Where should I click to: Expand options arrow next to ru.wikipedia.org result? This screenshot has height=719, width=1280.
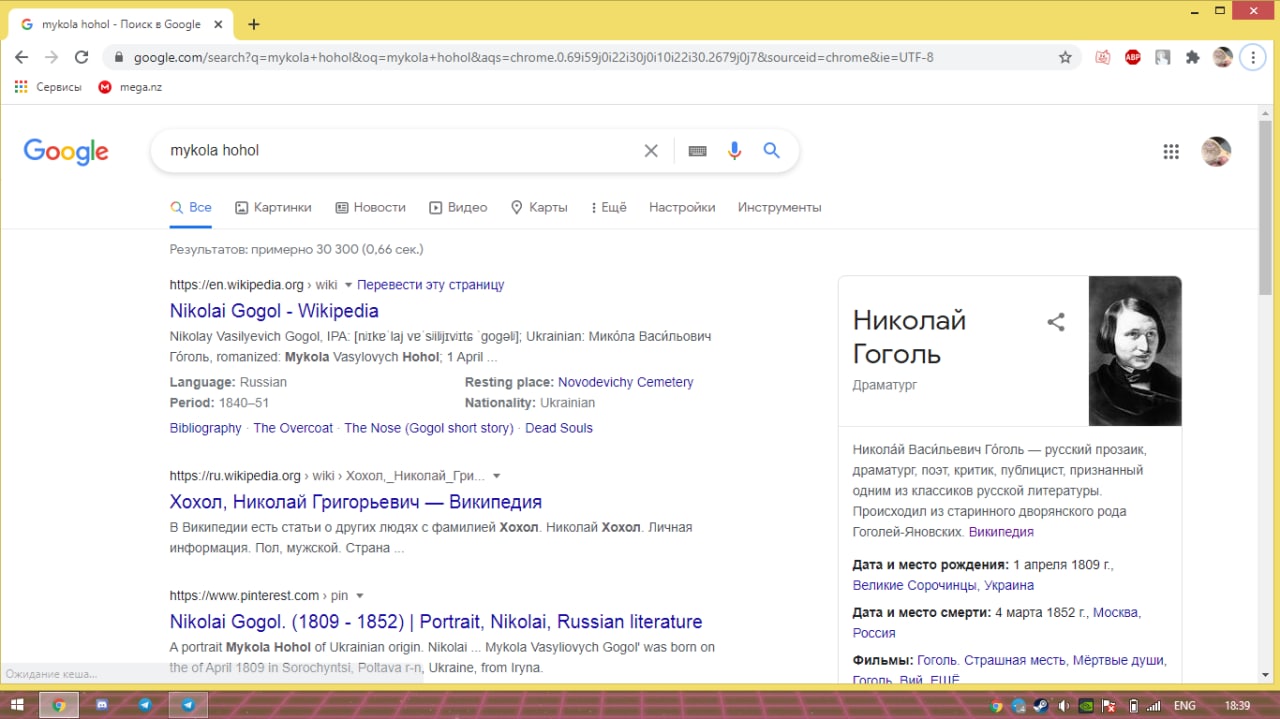497,476
